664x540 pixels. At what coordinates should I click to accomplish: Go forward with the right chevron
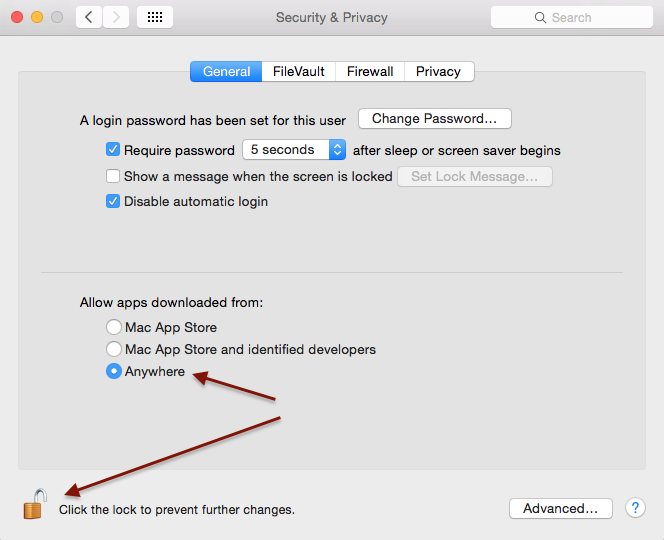point(116,17)
